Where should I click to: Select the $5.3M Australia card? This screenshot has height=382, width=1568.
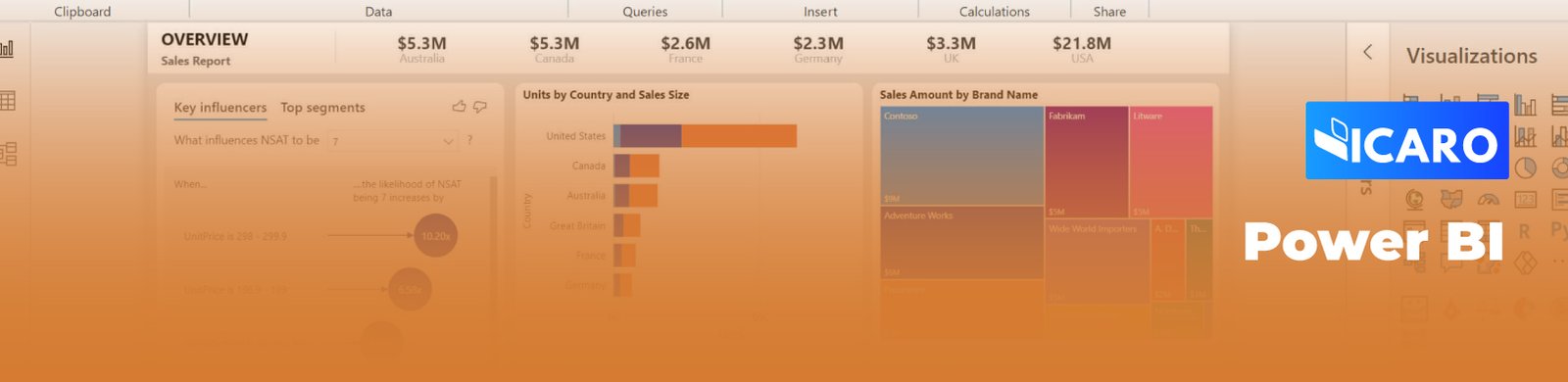click(421, 49)
